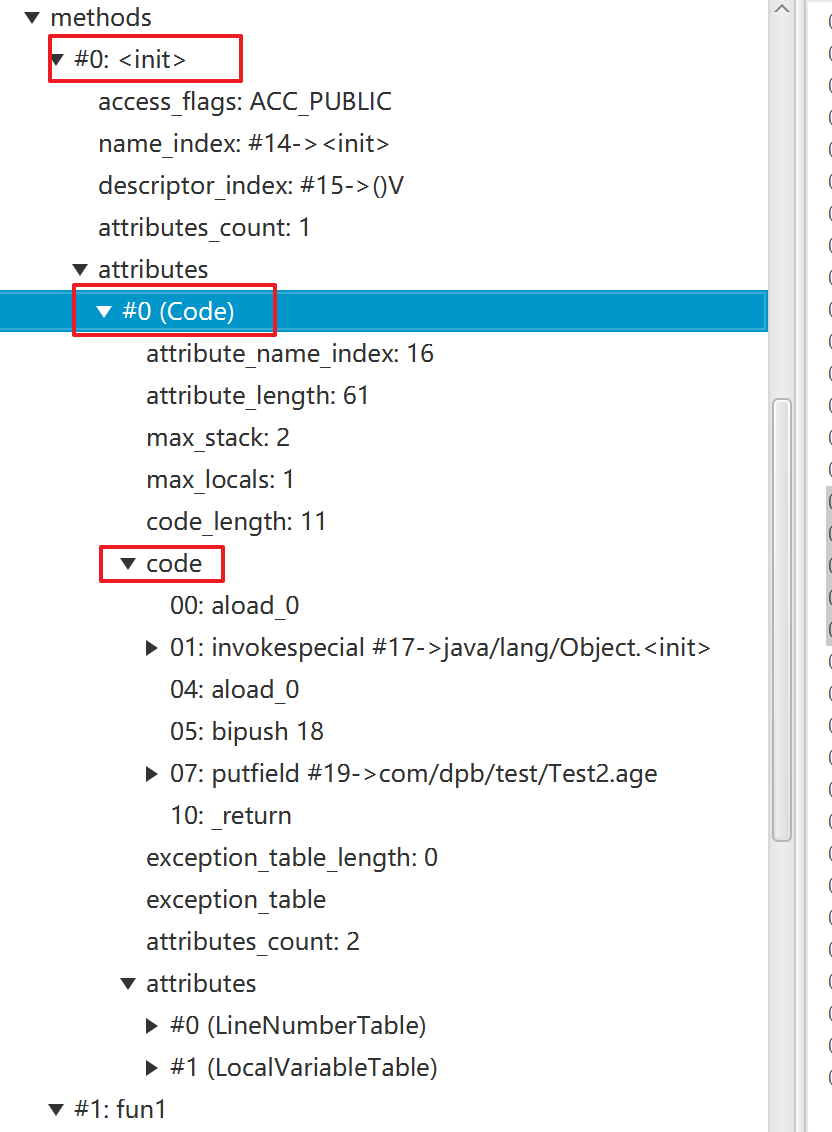Collapse the #1: fun1 method node

point(56,1110)
